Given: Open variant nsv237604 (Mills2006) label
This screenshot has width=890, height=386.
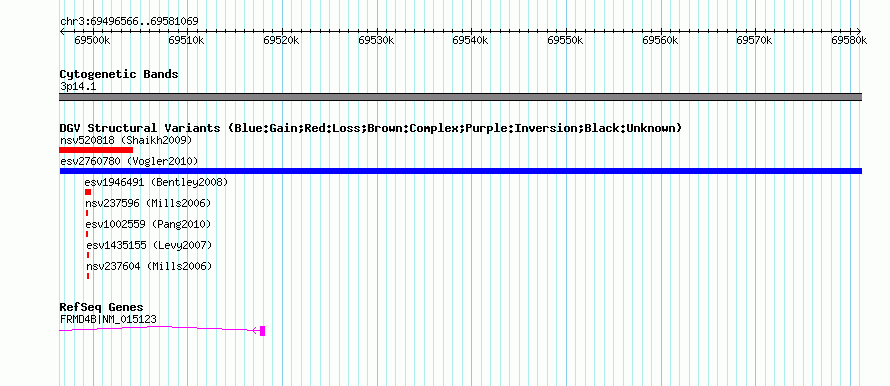Looking at the screenshot, I should pyautogui.click(x=149, y=266).
